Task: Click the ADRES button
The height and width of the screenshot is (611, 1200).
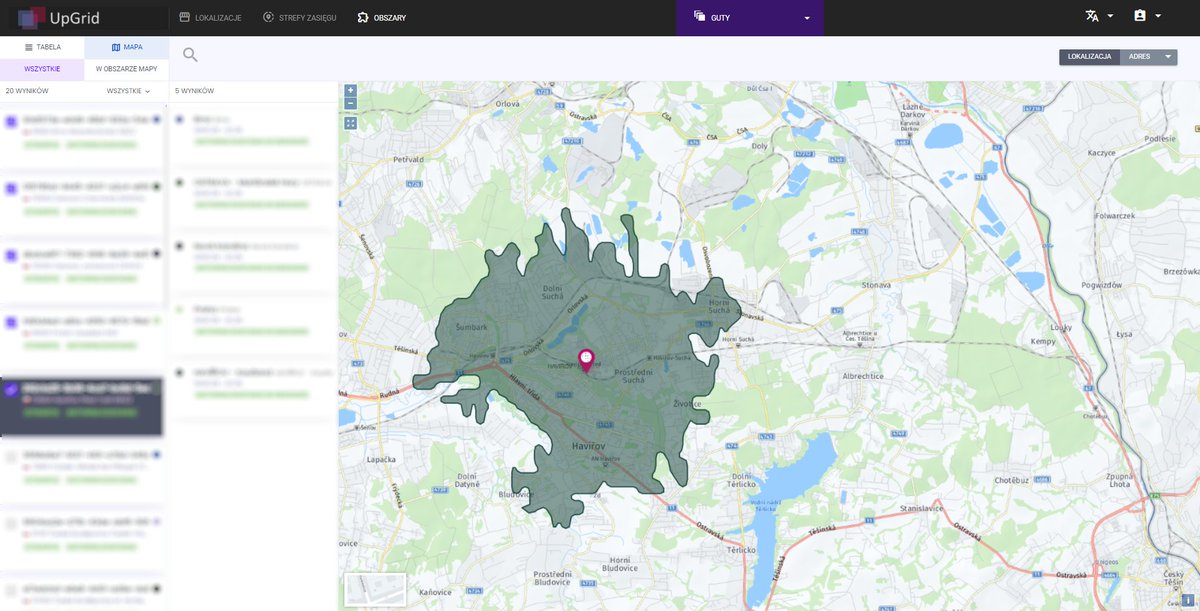Action: (1139, 57)
